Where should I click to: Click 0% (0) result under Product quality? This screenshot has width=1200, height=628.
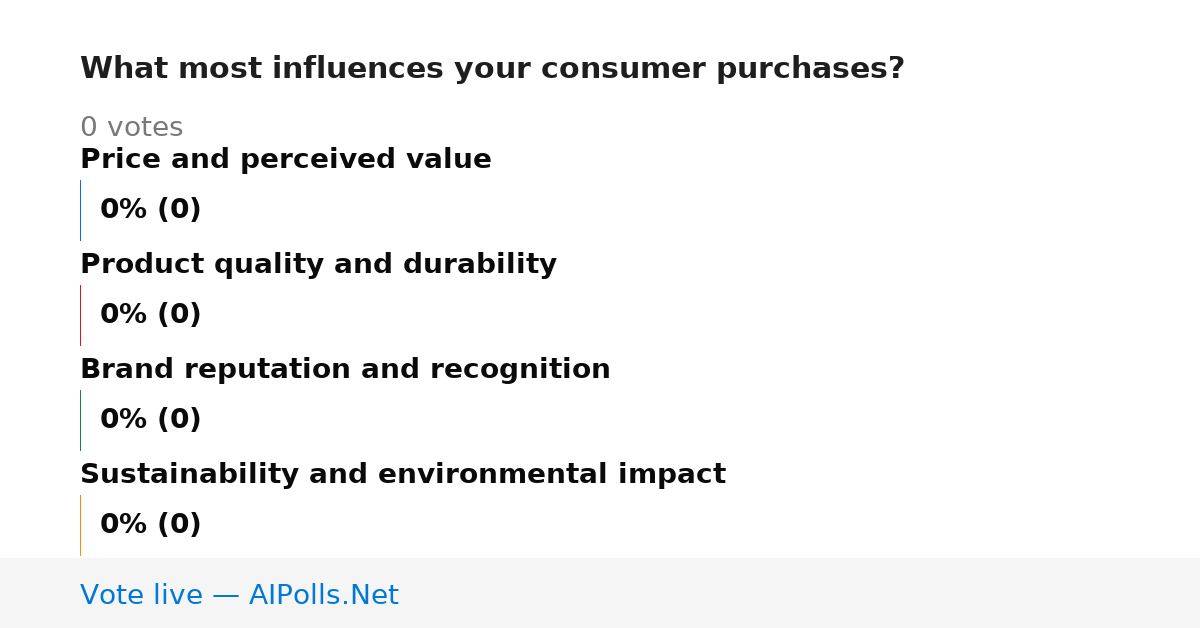[x=150, y=315]
